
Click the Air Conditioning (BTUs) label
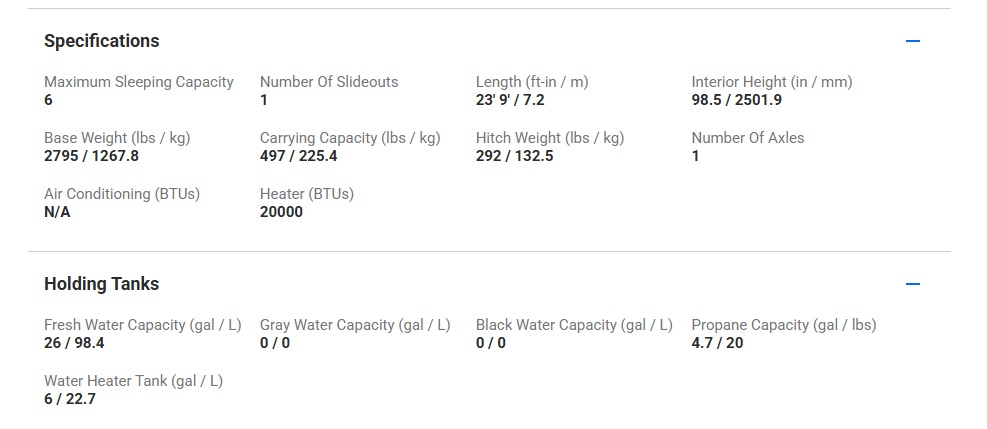(122, 194)
